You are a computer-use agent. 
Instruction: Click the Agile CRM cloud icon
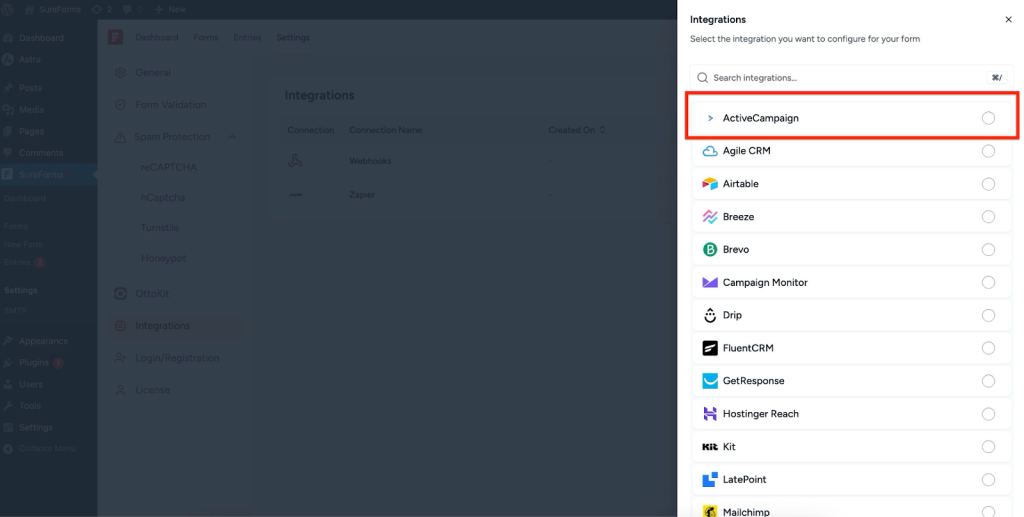coord(710,151)
